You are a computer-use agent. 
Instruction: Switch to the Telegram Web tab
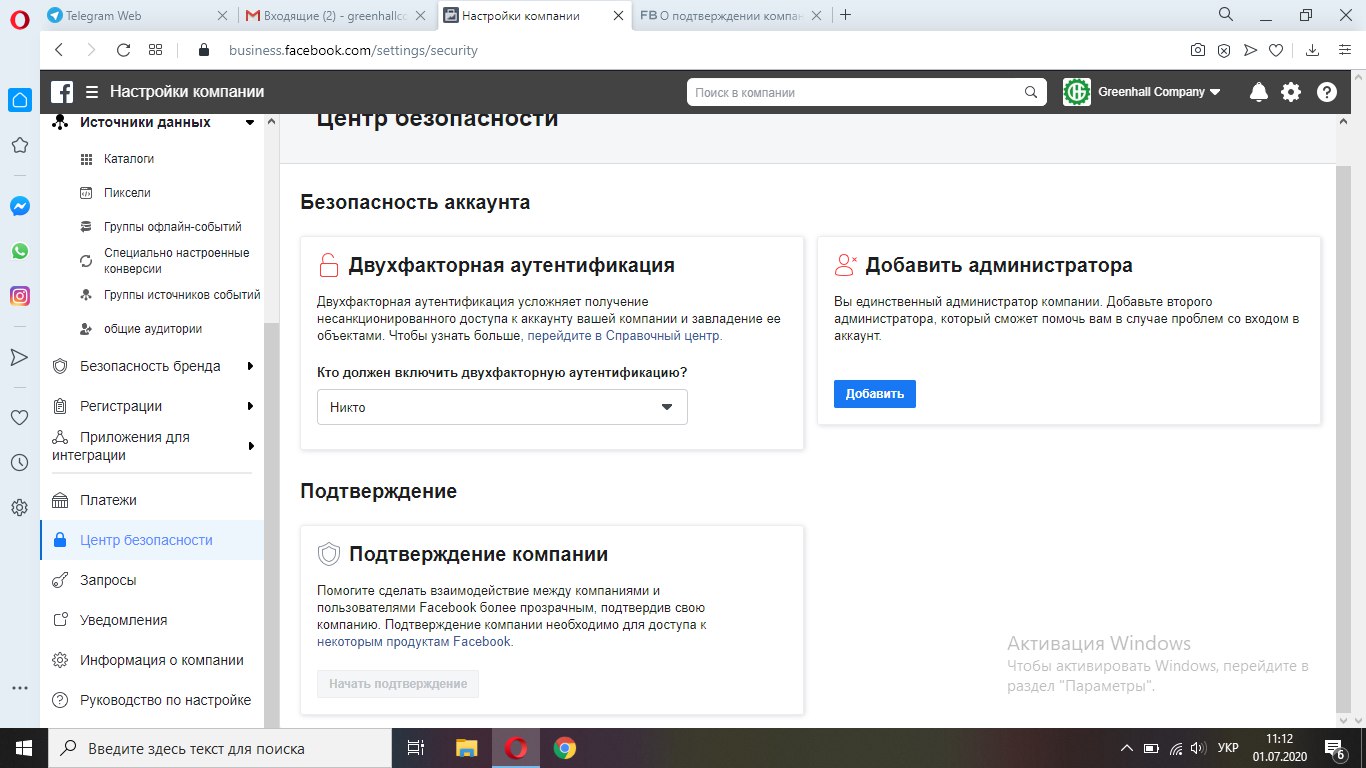click(137, 15)
